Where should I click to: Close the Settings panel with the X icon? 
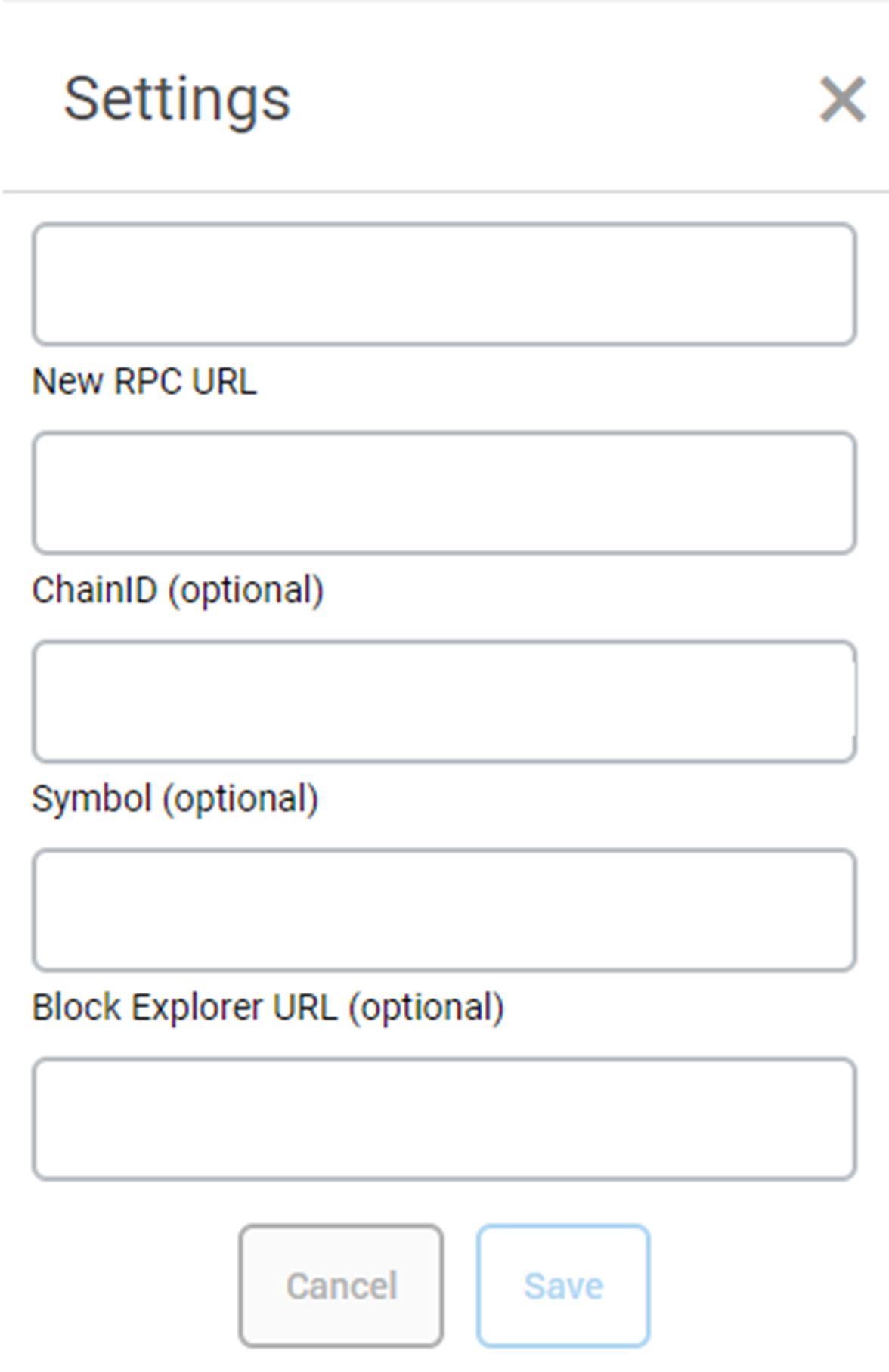pos(842,99)
